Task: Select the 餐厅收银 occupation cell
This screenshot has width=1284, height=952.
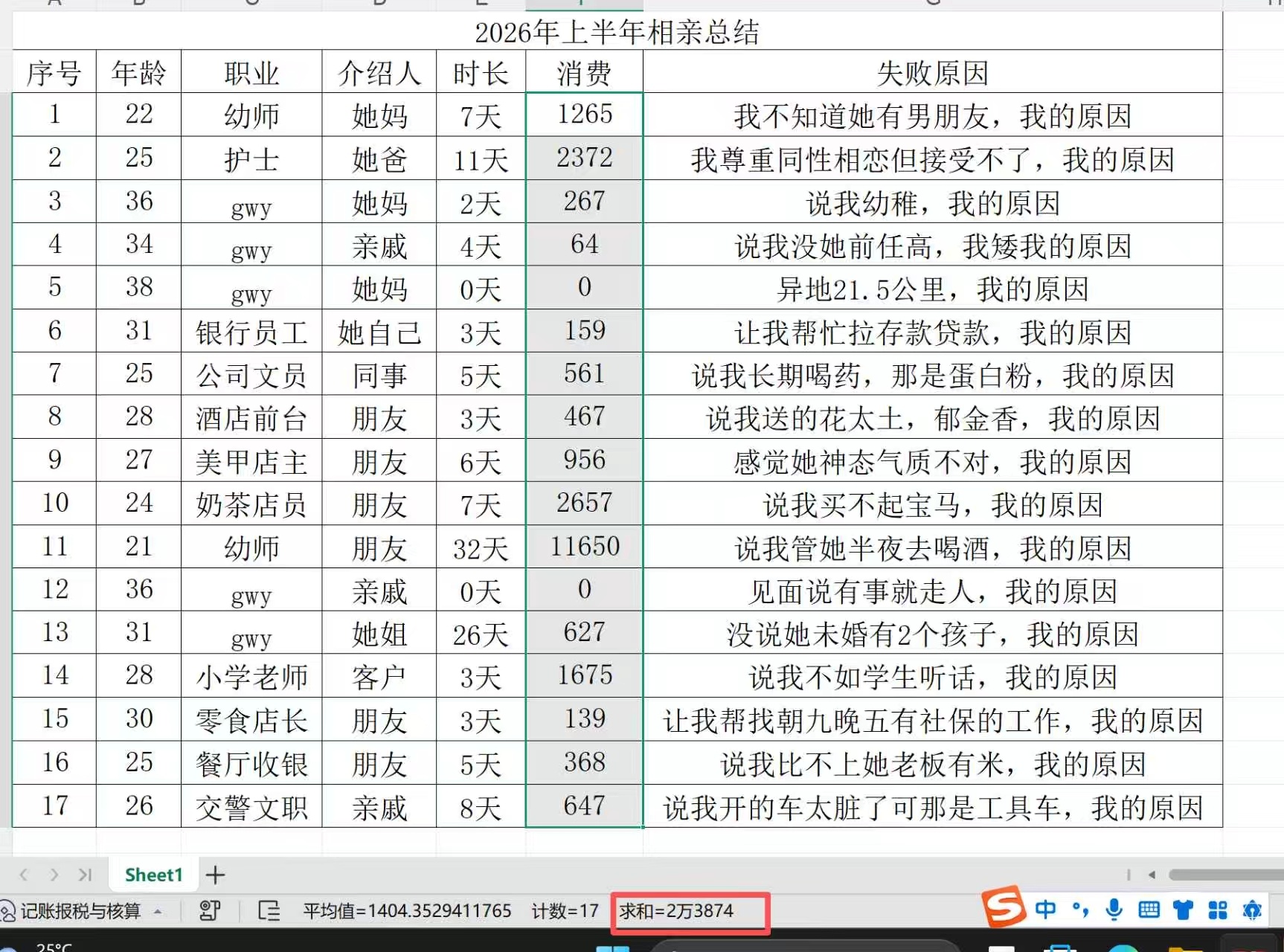Action: (x=251, y=763)
